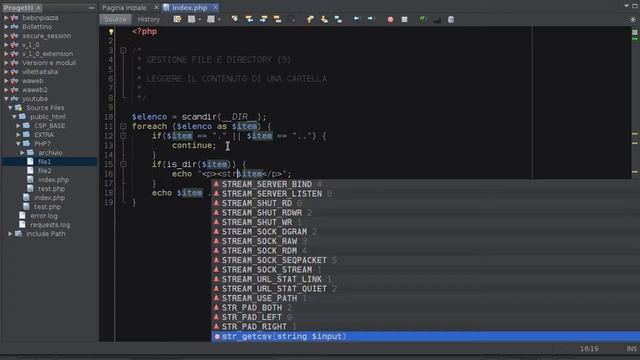
Task: Open the editor document list dropdown arrow
Action: 626,6
